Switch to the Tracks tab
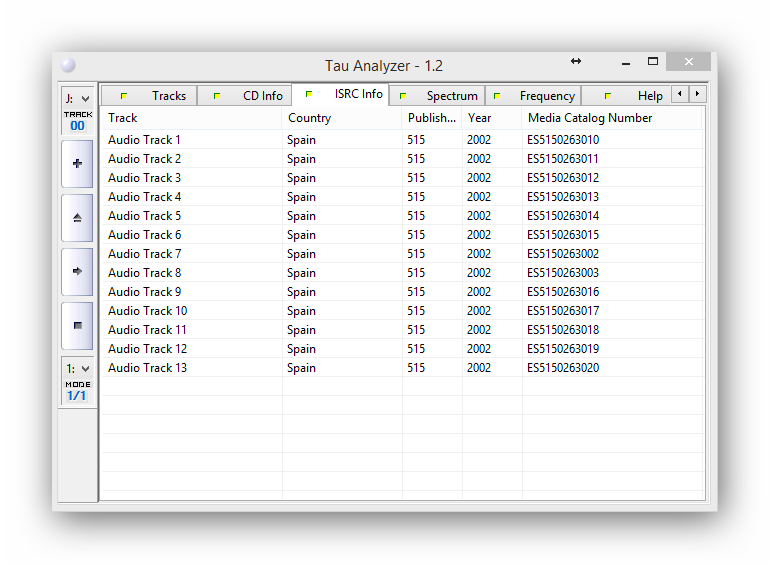Viewport: 770px width, 564px height. click(x=154, y=96)
